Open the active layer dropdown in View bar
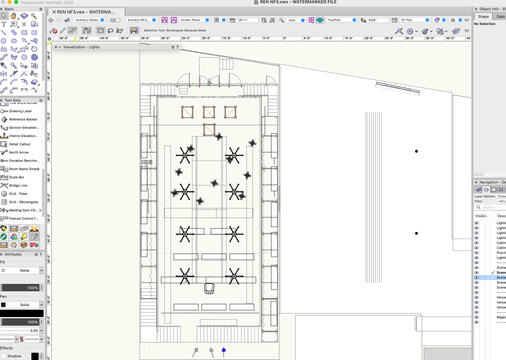The width and height of the screenshot is (506, 360). (x=141, y=20)
